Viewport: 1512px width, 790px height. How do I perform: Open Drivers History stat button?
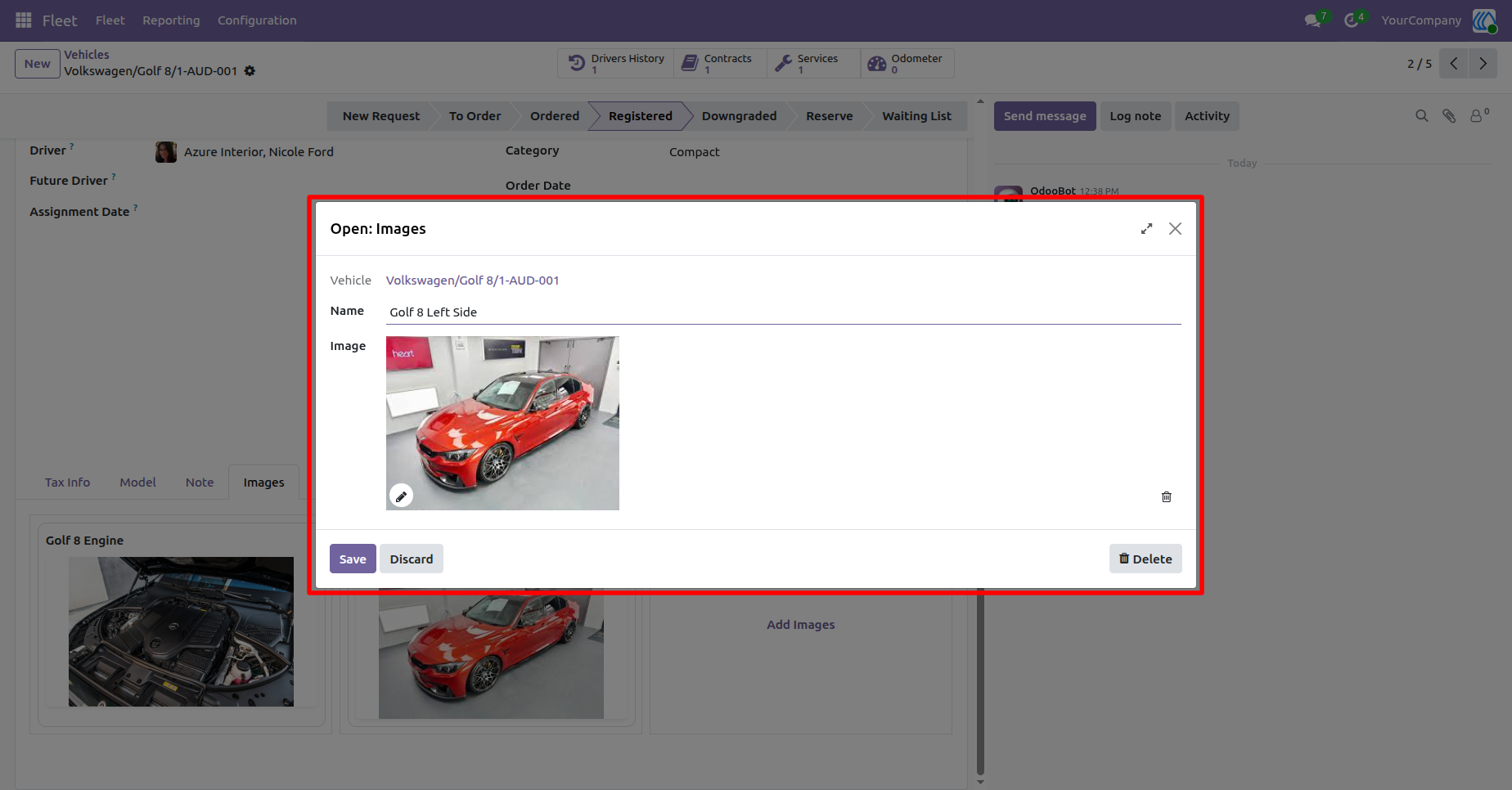click(x=616, y=64)
